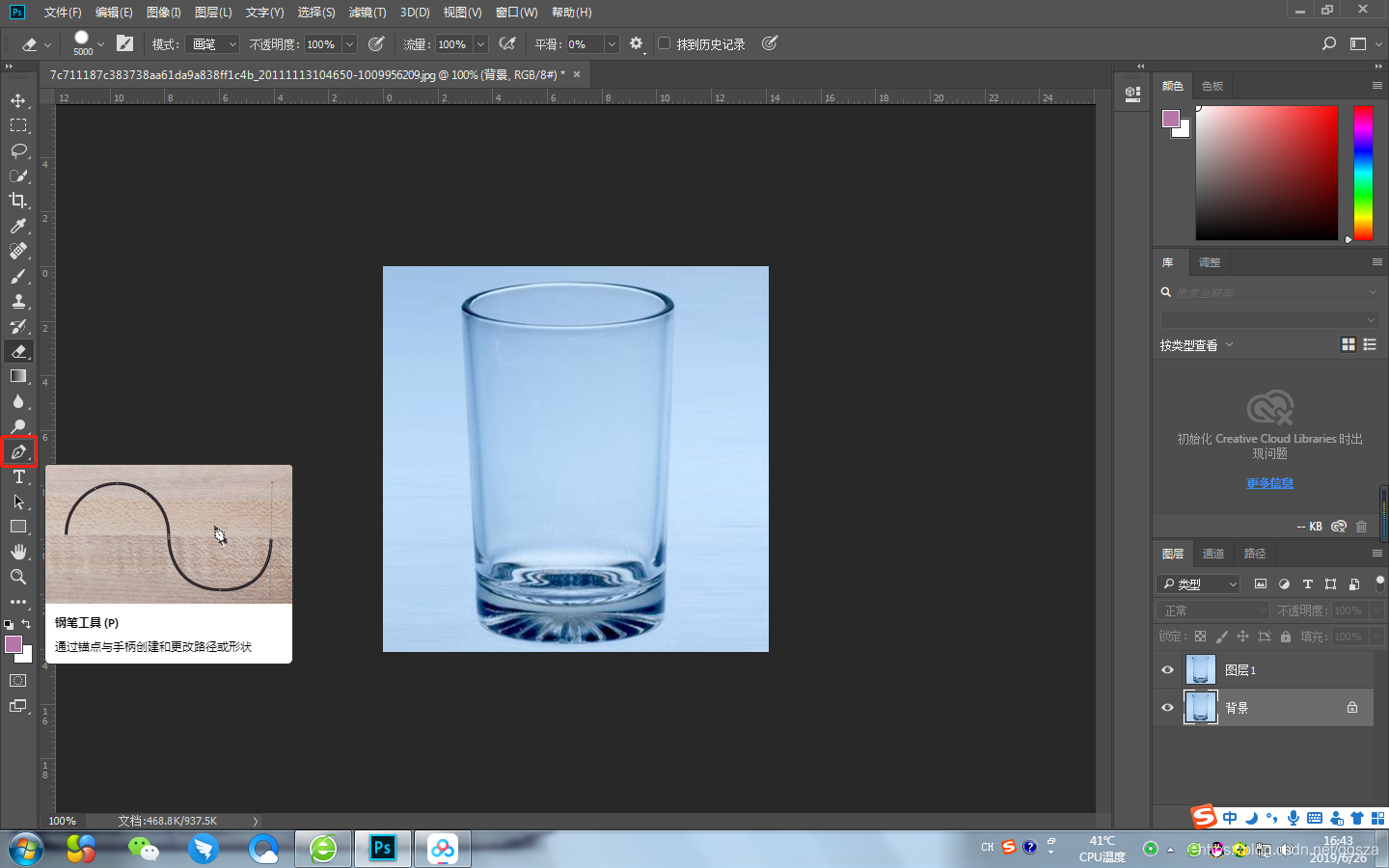
Task: Toggle layer filtering switch
Action: coord(1380,583)
